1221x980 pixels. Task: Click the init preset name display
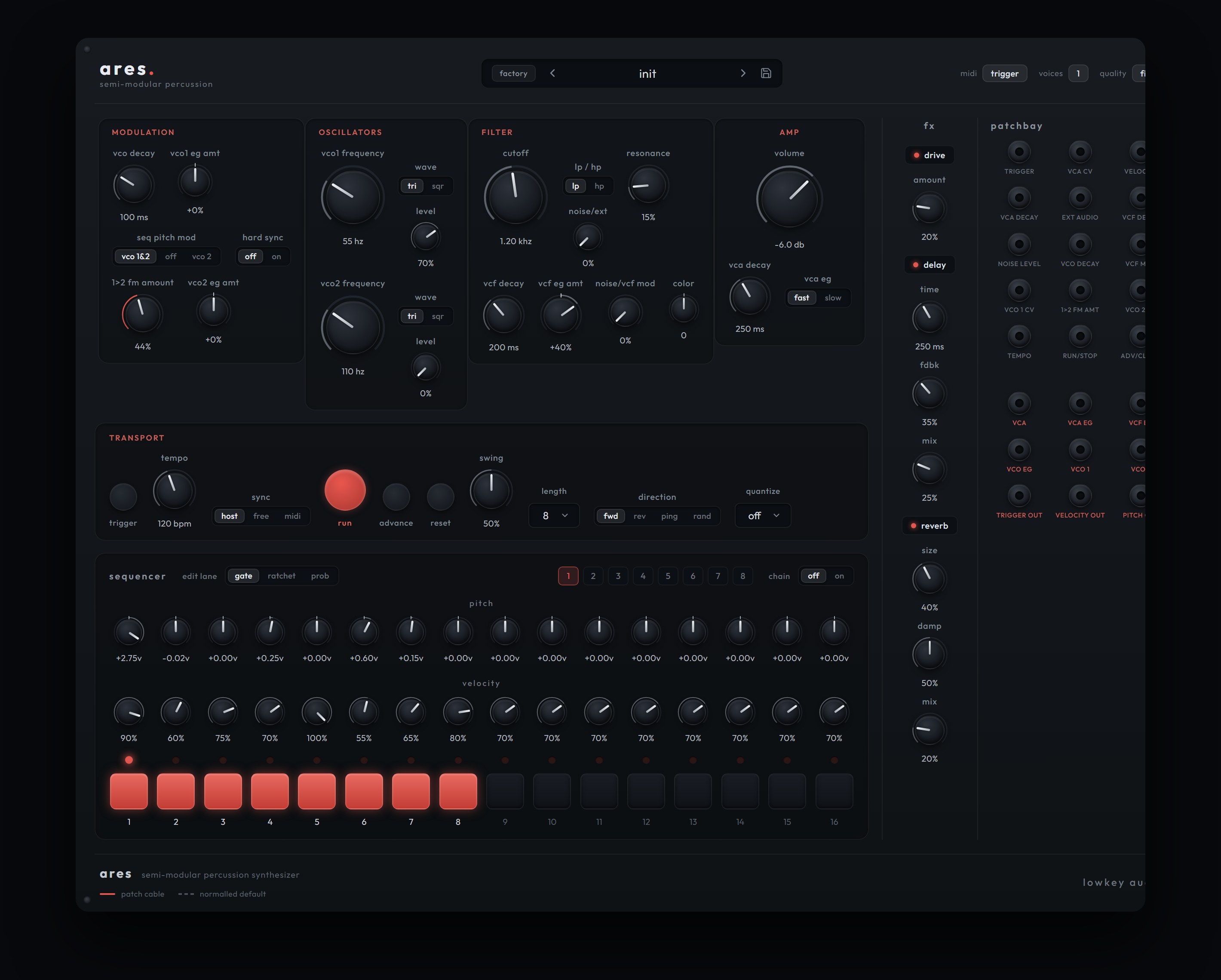pos(647,73)
